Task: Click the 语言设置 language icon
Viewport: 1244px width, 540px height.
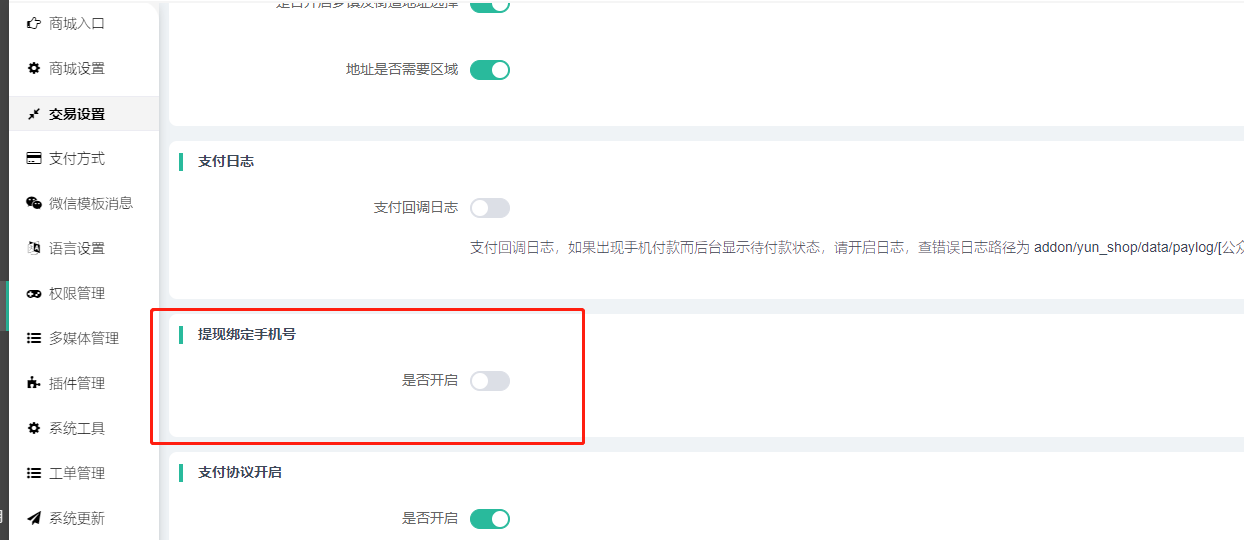Action: 34,248
